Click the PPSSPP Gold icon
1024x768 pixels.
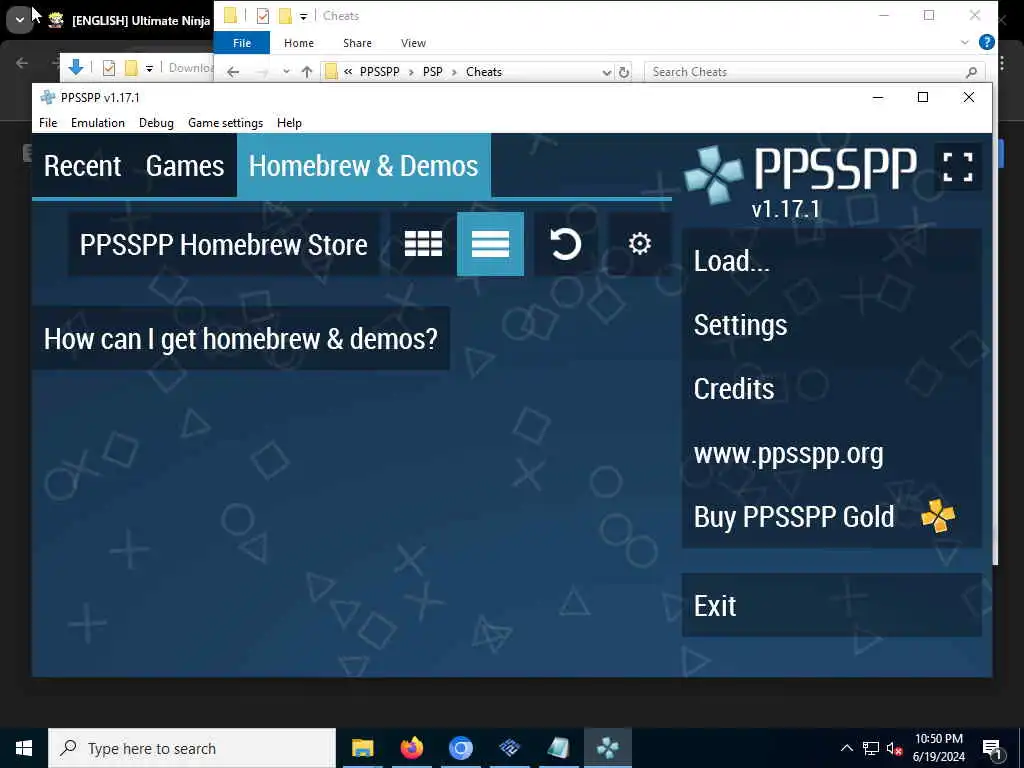pos(938,516)
